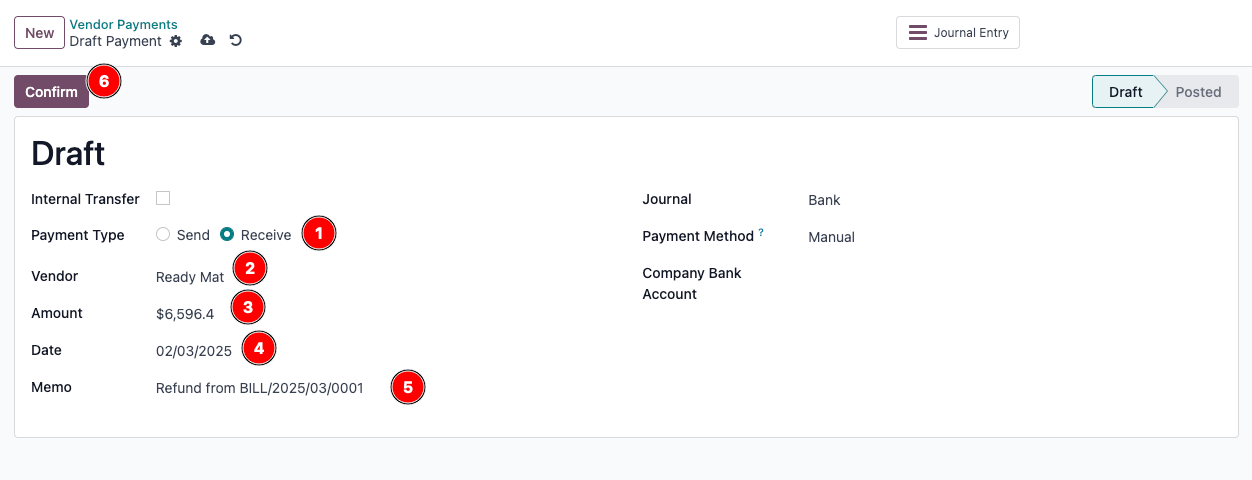
Task: Click the red marker numbered 6
Action: point(104,79)
